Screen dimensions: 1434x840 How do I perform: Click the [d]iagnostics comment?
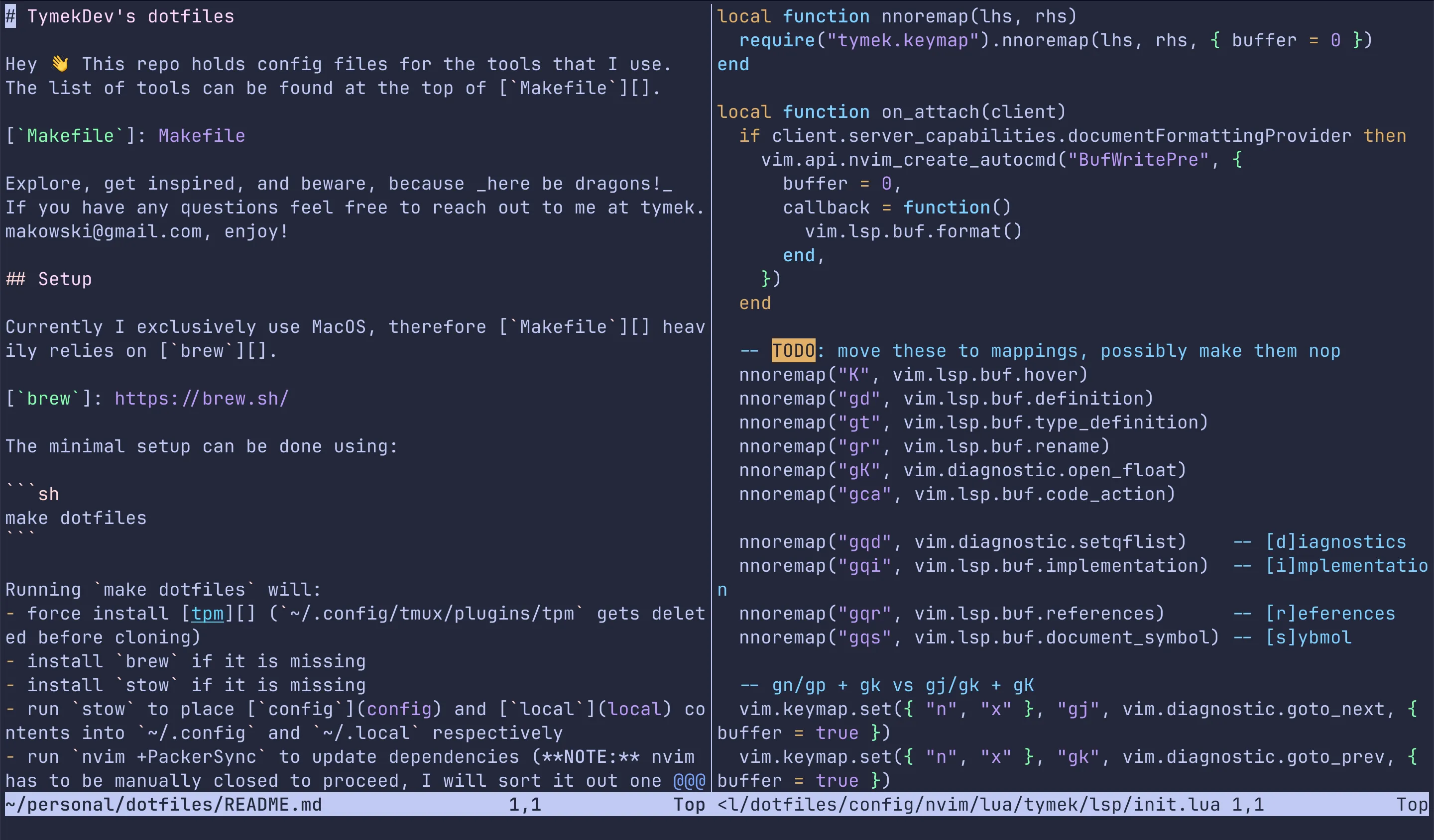(1319, 541)
